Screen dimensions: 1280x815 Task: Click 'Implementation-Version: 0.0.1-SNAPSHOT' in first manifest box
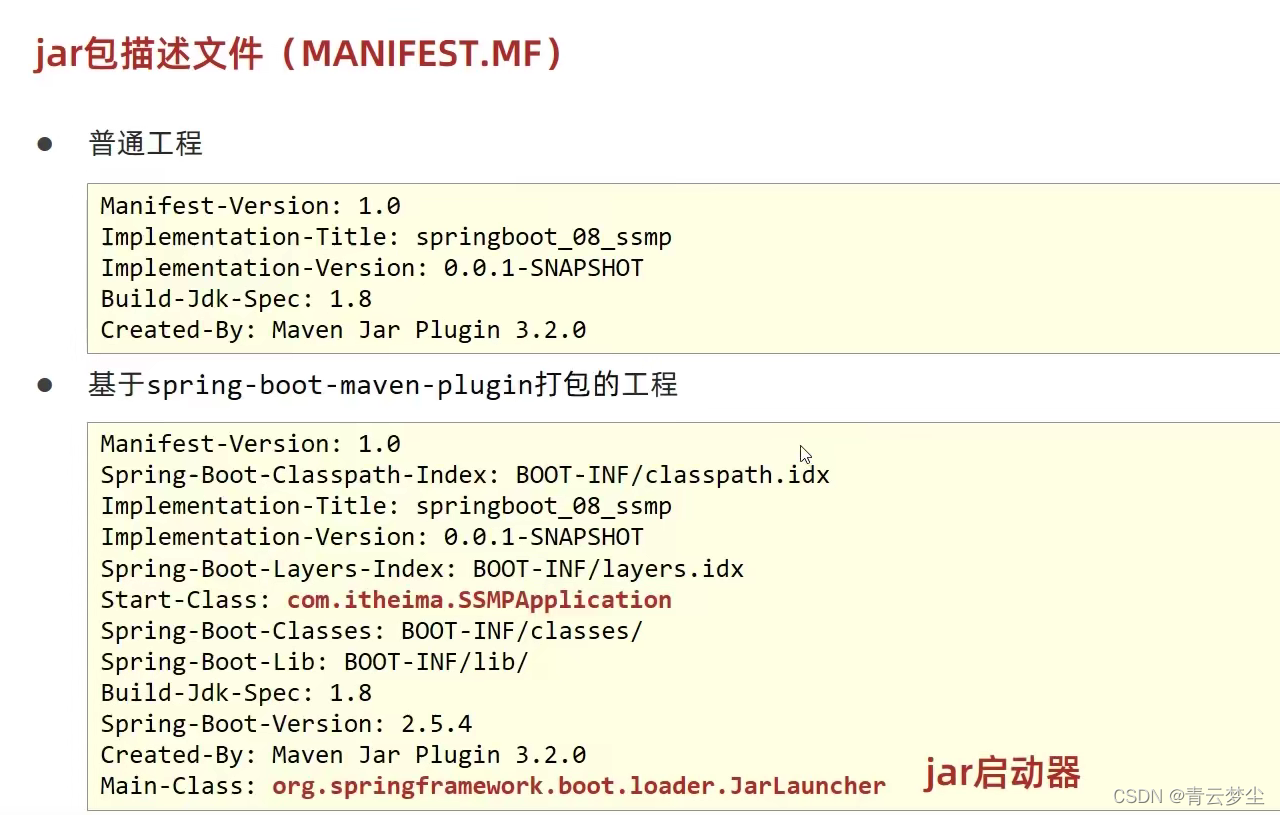tap(372, 268)
